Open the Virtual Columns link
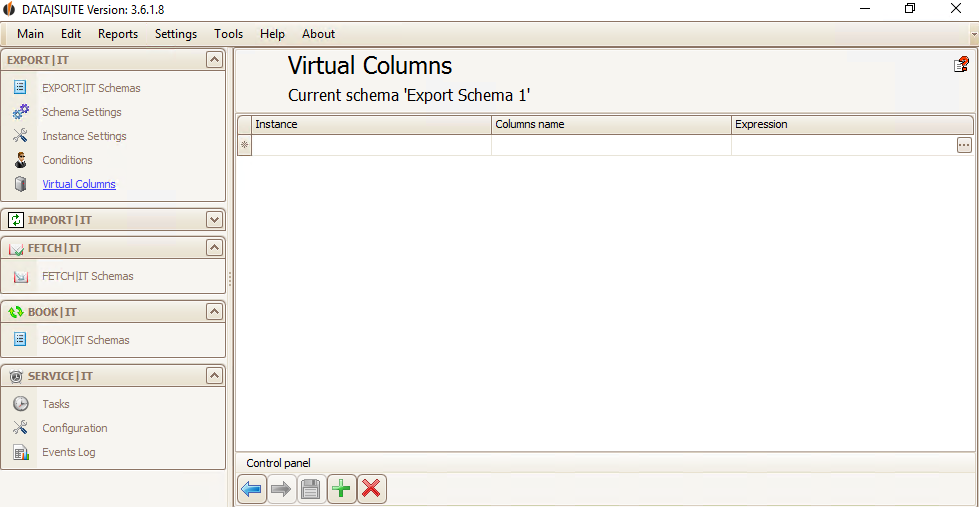The image size is (979, 507). pos(79,184)
